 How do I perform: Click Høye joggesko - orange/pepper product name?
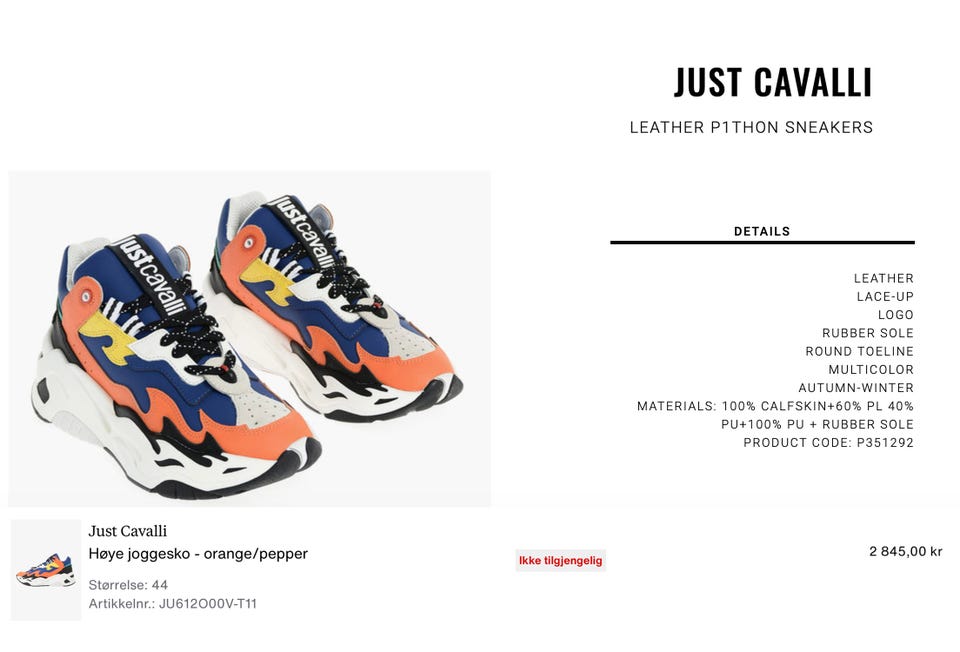(198, 553)
